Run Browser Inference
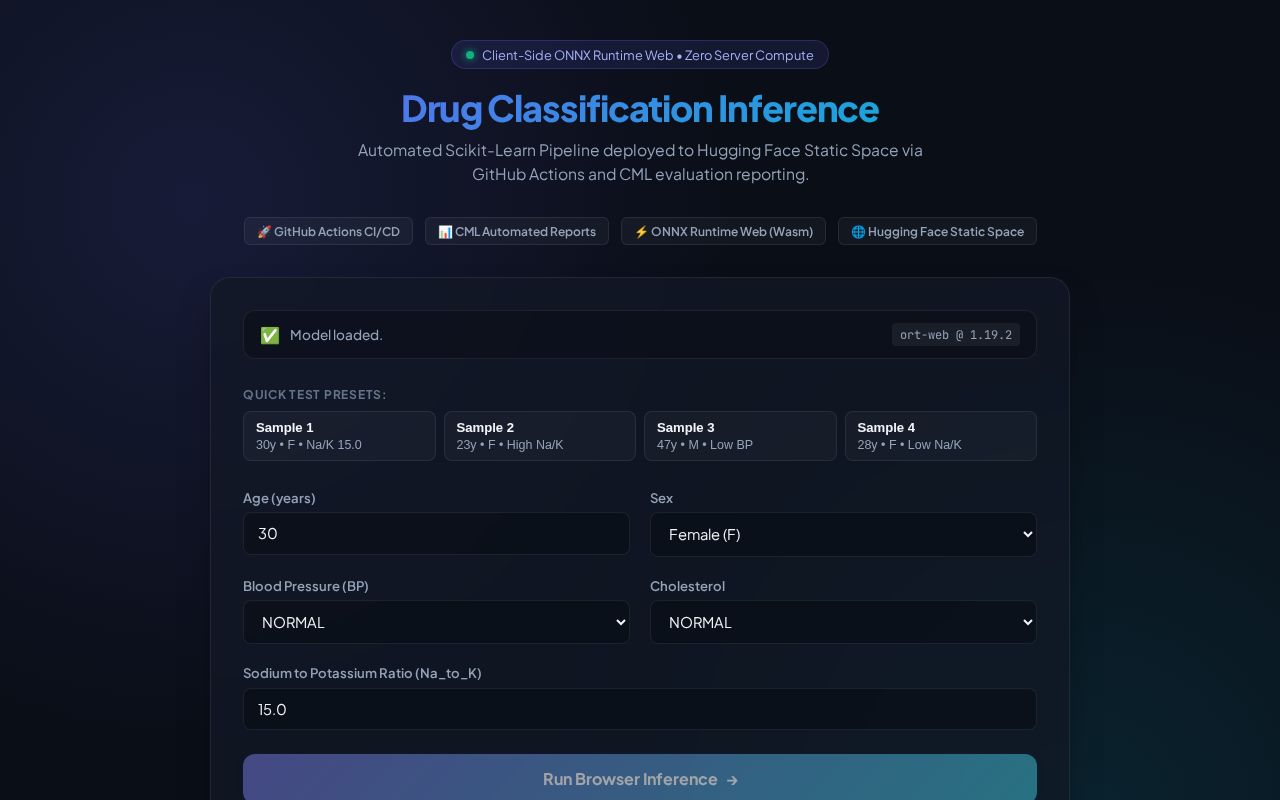This screenshot has width=1280, height=800. tap(640, 778)
